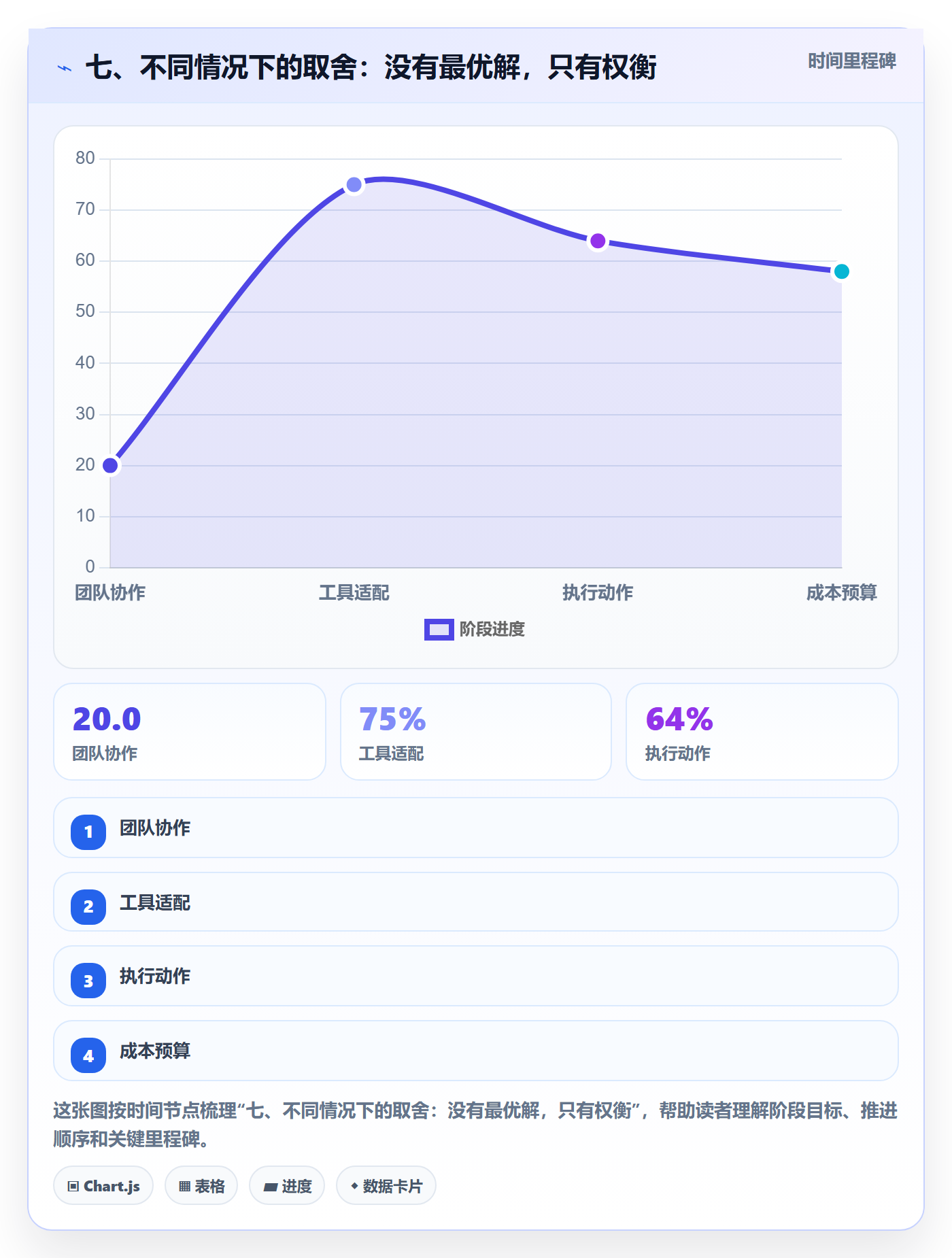Viewport: 952px width, 1258px height.
Task: Click the 执行动作 caption under 64%
Action: pos(677,753)
